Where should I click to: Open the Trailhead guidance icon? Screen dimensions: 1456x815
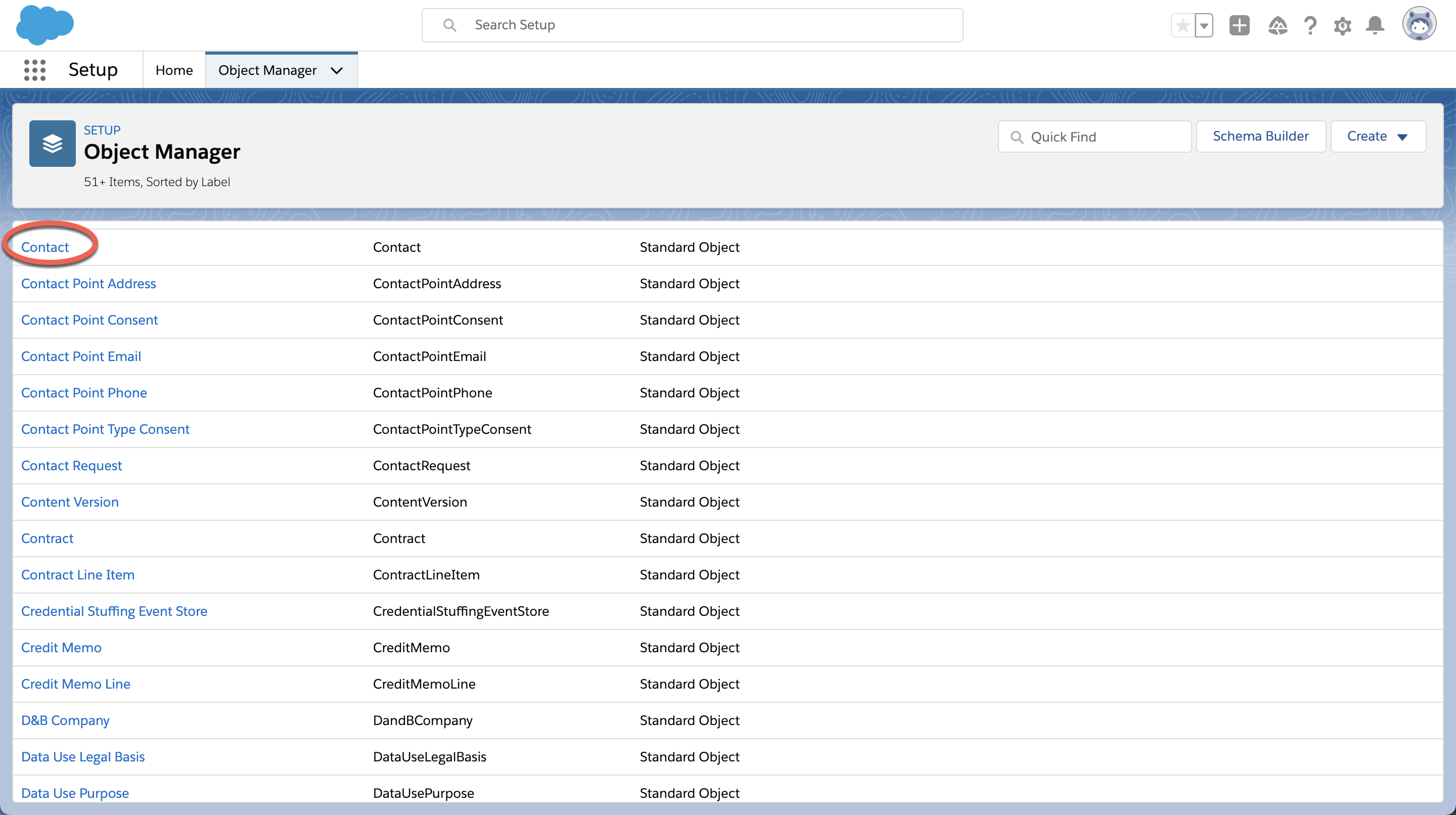pyautogui.click(x=1278, y=25)
